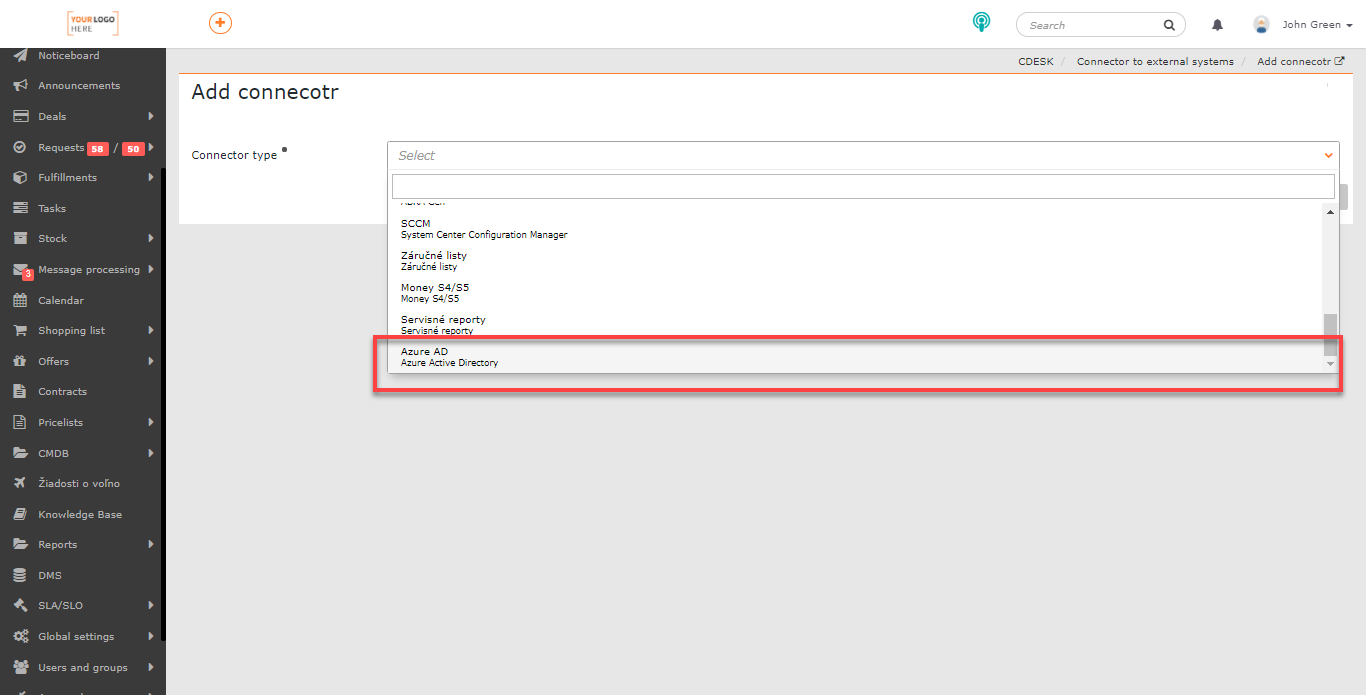1366x695 pixels.
Task: Click the John Green avatar icon
Action: 1261,25
